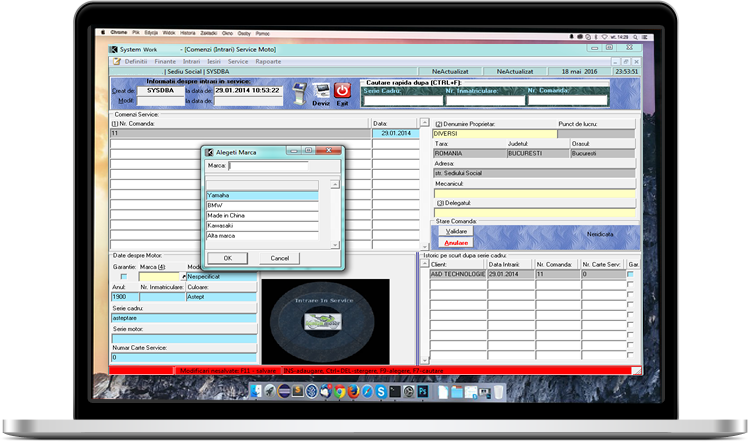Viewport: 749px width, 442px height.
Task: Click the Marca text input field
Action: (x=270, y=166)
